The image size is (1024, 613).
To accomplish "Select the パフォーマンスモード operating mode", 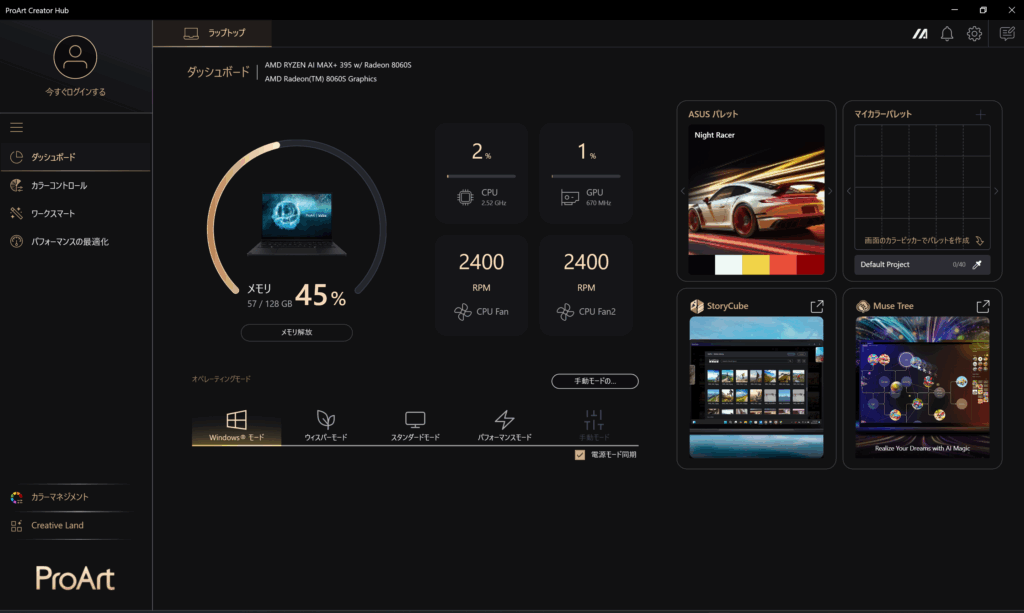I will 504,425.
